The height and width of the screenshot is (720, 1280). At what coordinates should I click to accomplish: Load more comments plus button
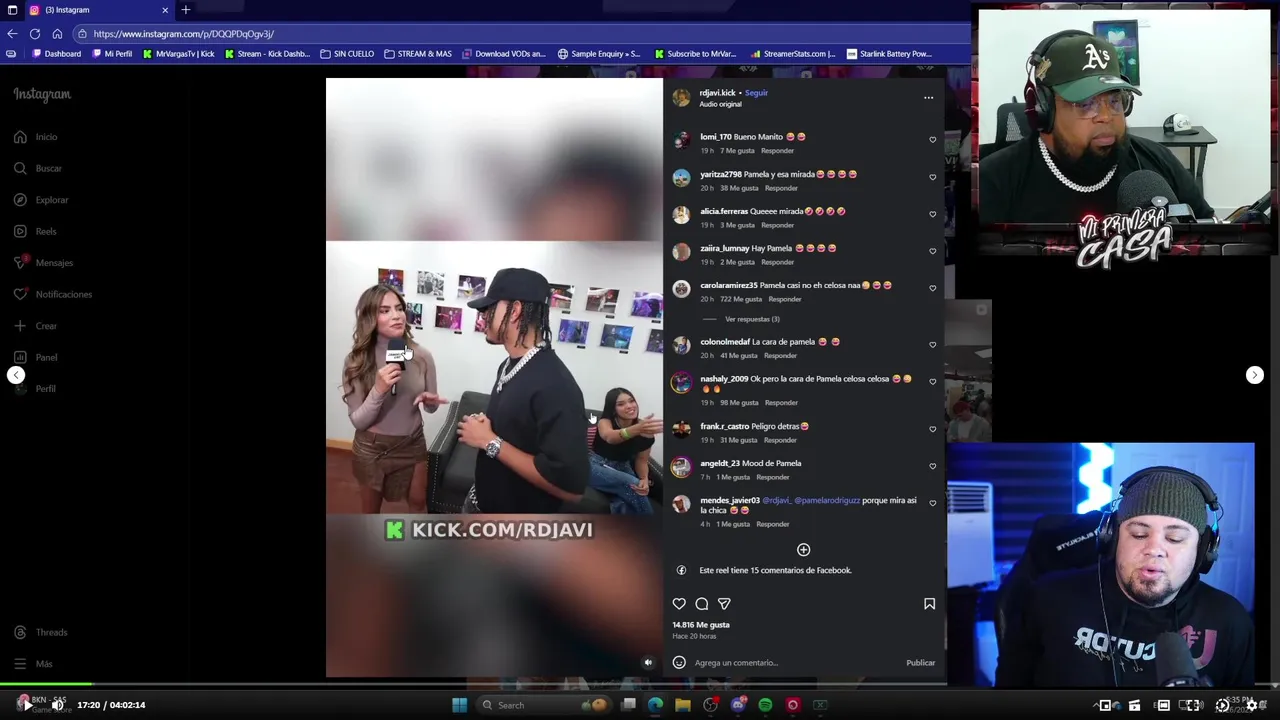point(803,550)
